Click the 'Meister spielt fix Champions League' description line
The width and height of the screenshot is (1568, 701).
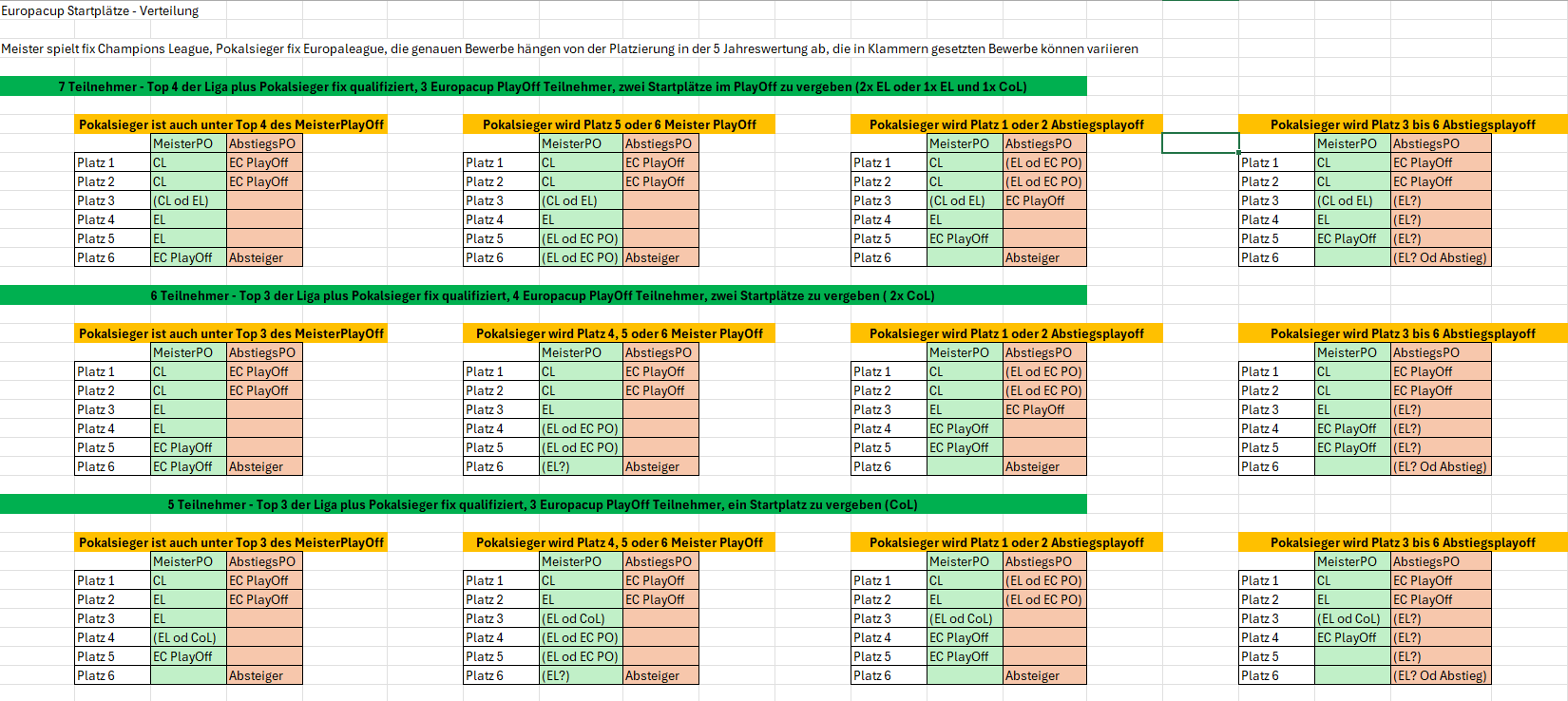(x=569, y=48)
